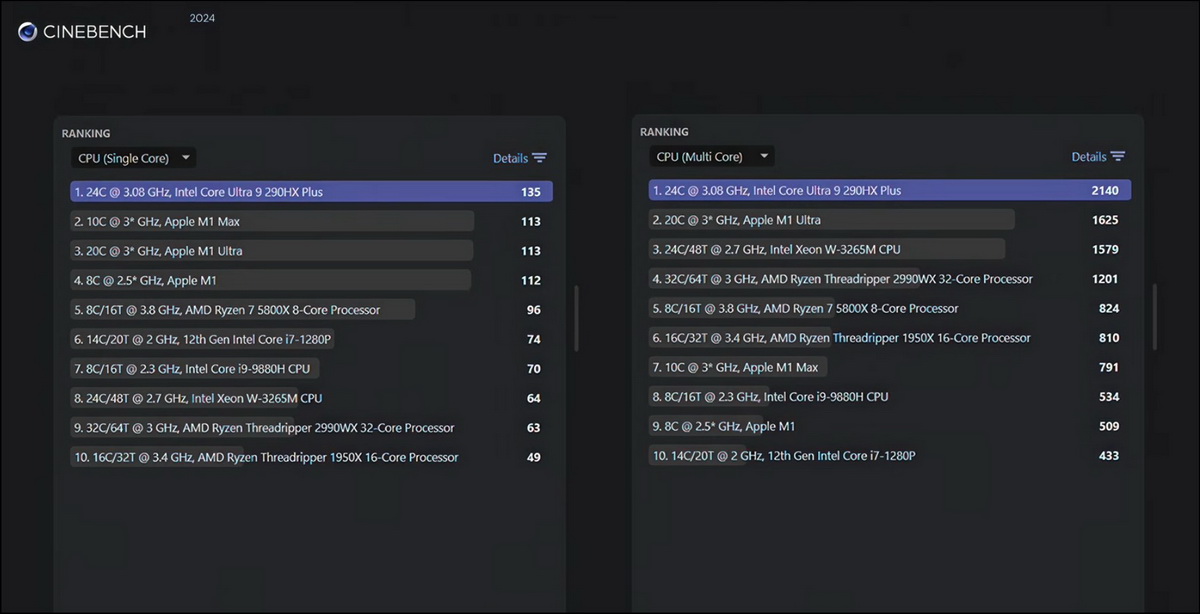Click single core score 49

tap(534, 458)
